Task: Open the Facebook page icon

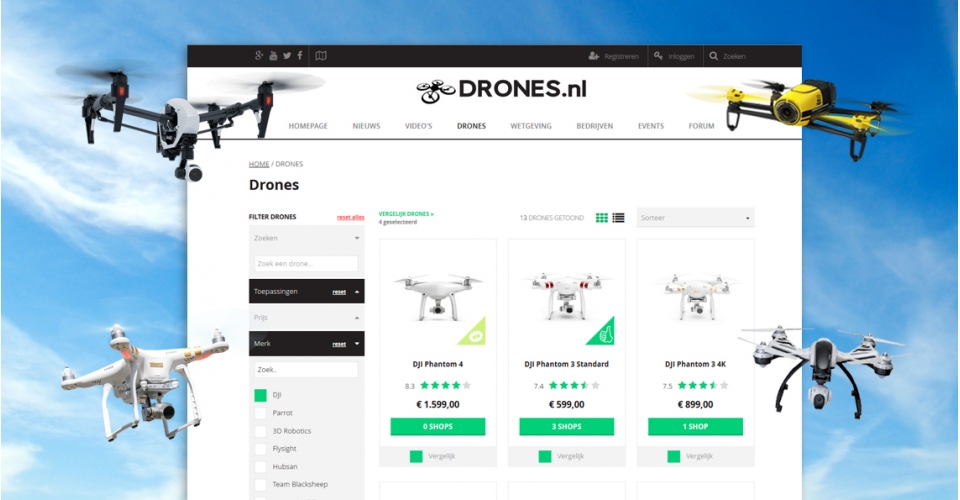Action: (300, 56)
